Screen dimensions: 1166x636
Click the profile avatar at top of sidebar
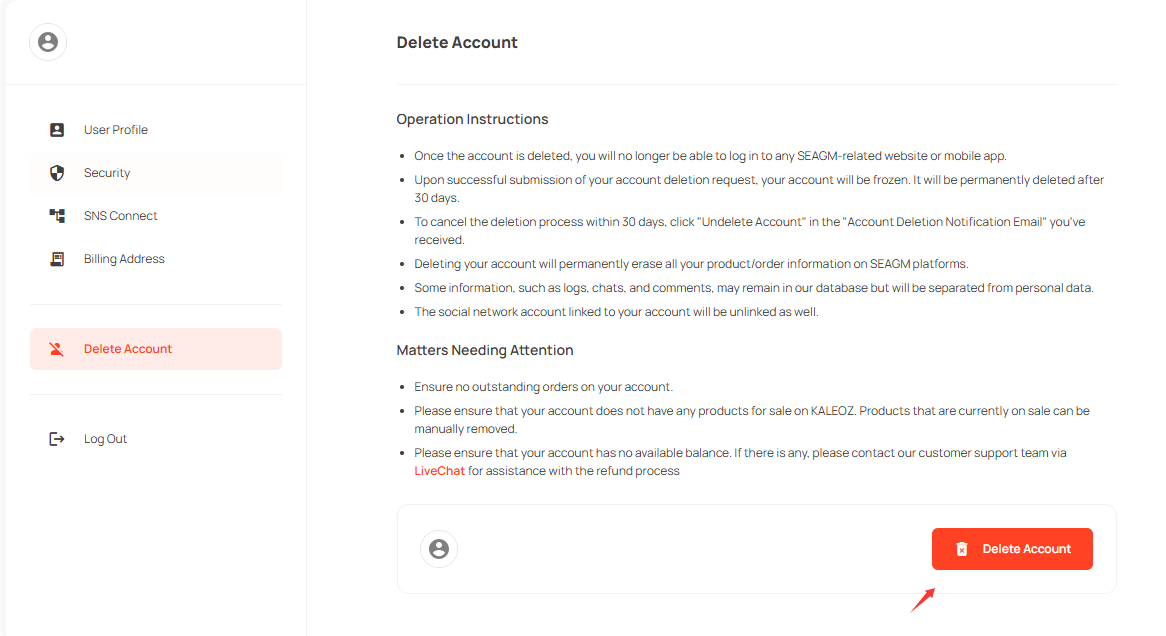[x=48, y=42]
